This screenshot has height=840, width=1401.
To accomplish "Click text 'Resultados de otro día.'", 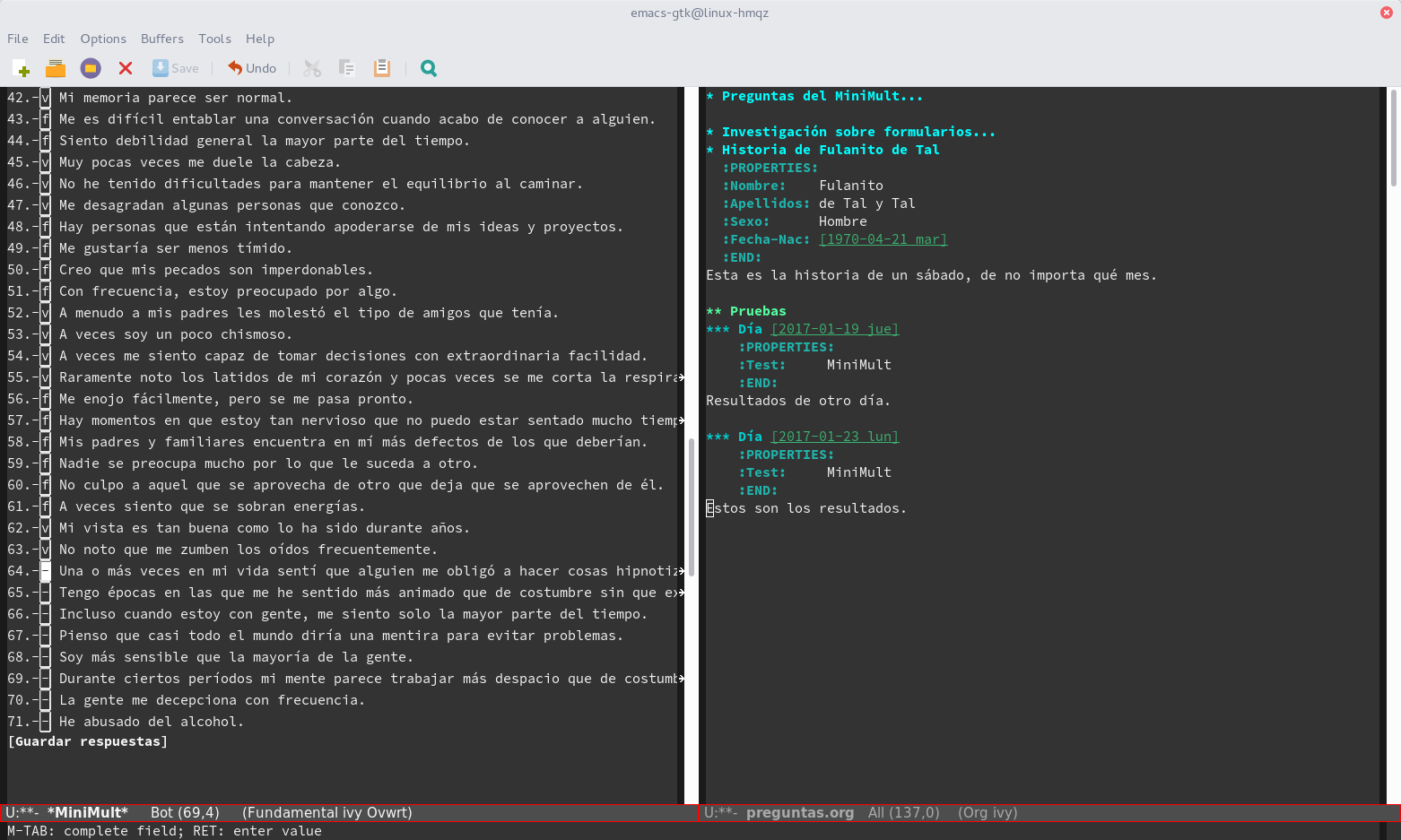I will click(798, 401).
